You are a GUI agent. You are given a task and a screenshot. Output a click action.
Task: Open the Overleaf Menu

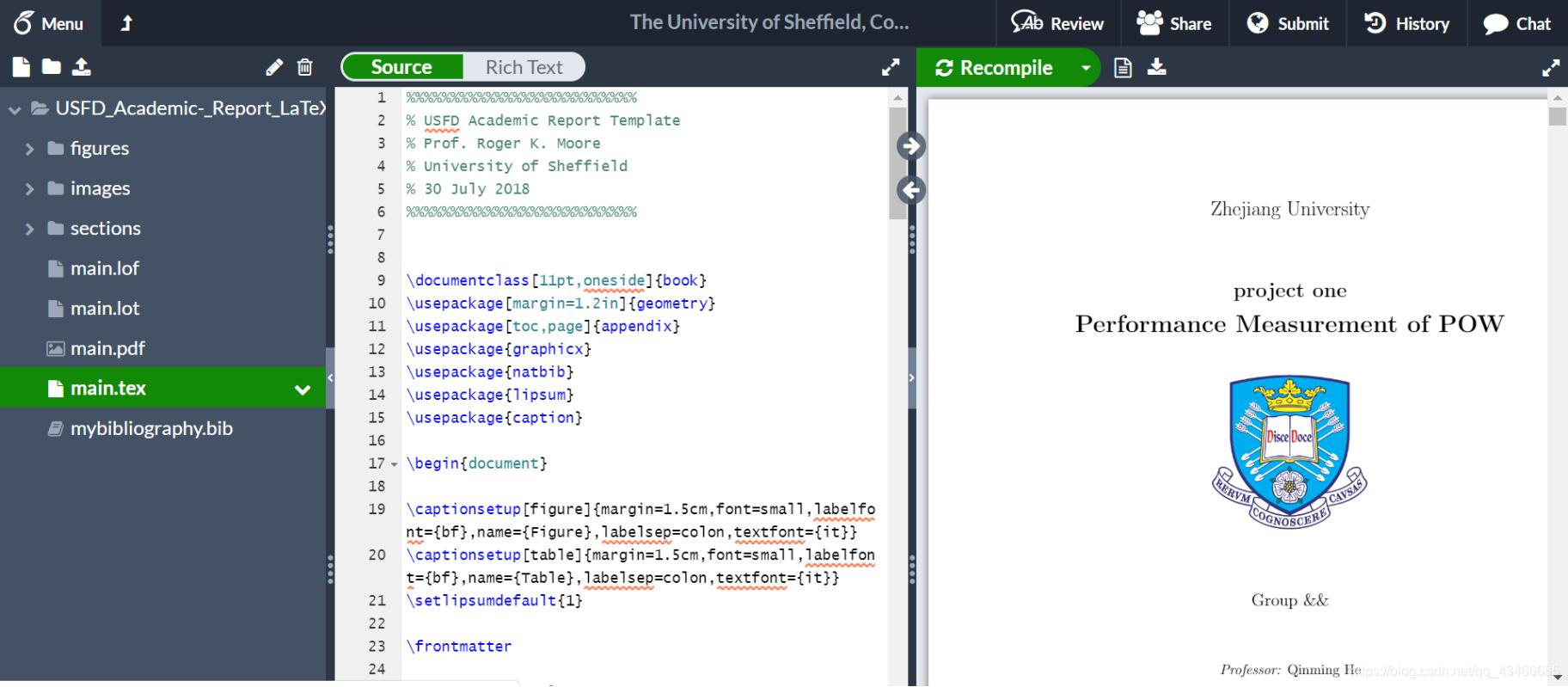(49, 23)
